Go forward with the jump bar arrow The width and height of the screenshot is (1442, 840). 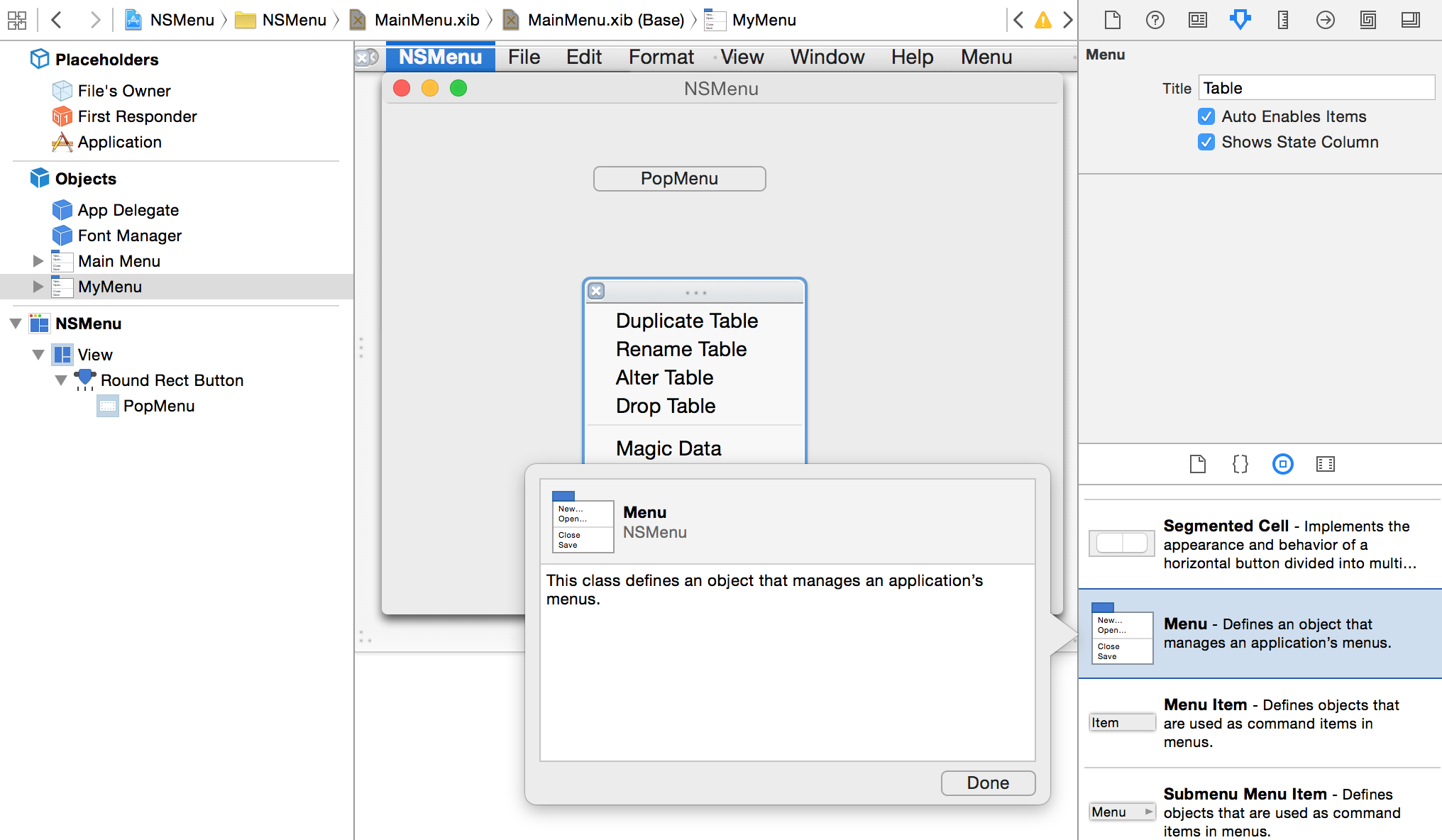(x=94, y=20)
